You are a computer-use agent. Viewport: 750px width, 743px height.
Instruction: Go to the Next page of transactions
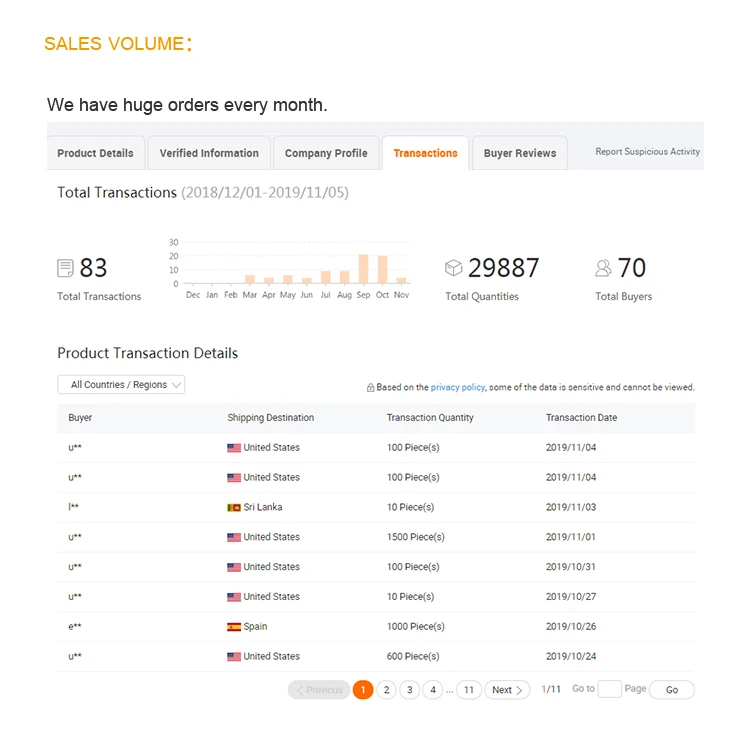tap(507, 690)
